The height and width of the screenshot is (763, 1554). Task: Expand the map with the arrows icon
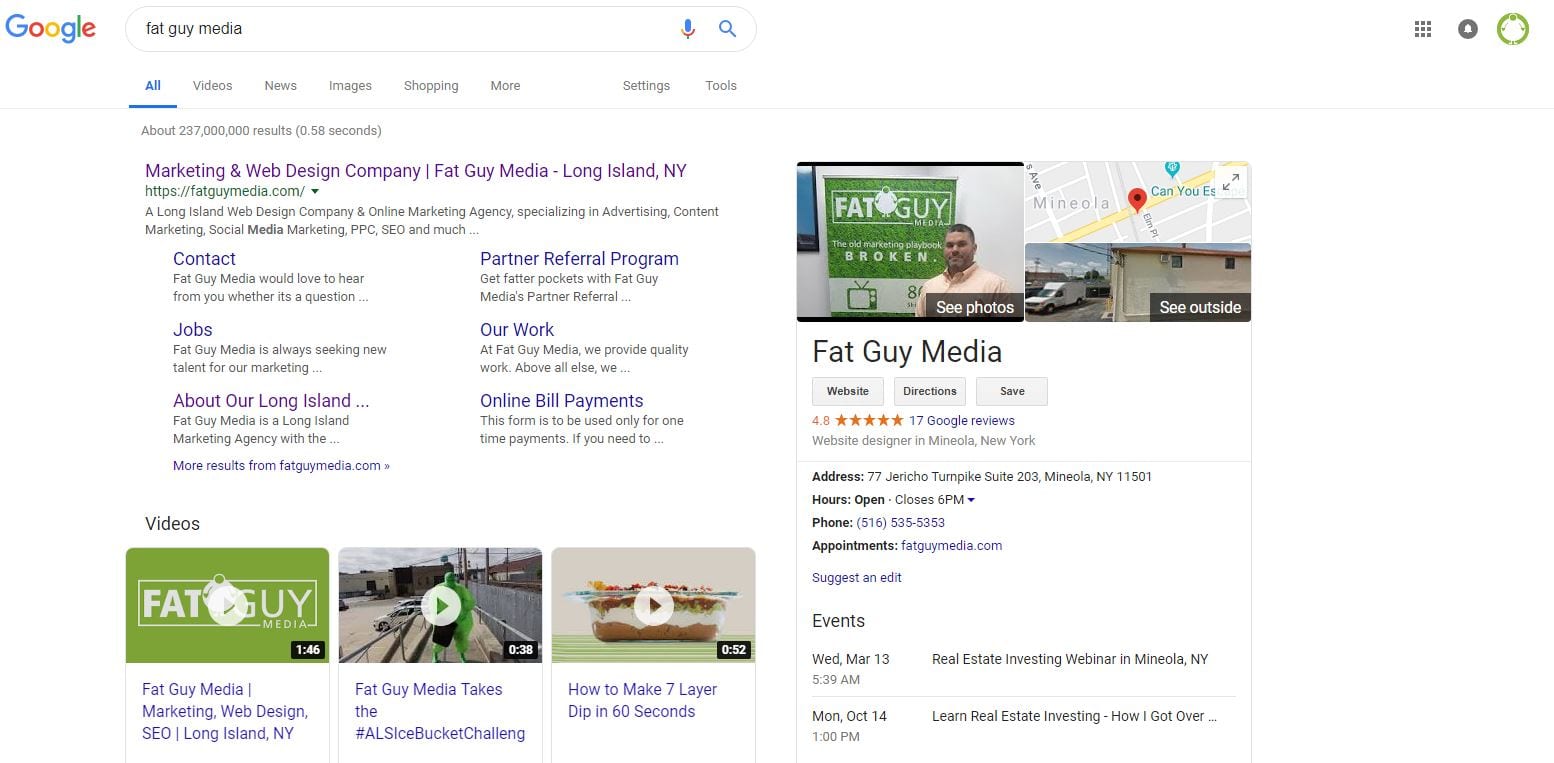(1231, 182)
